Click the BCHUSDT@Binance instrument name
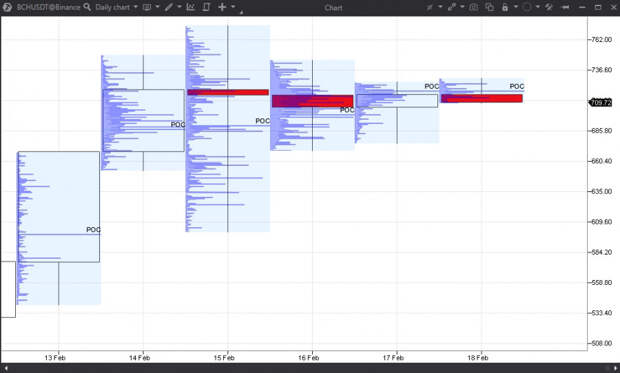The width and height of the screenshot is (620, 373). pyautogui.click(x=48, y=7)
